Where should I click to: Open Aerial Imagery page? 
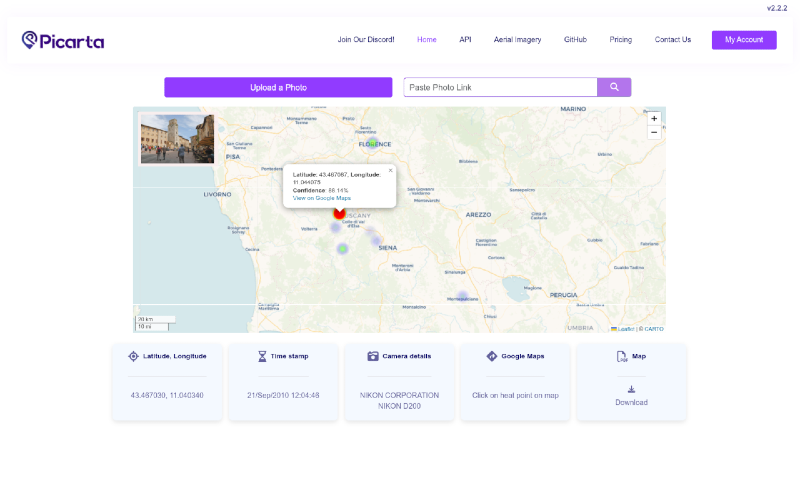click(517, 39)
